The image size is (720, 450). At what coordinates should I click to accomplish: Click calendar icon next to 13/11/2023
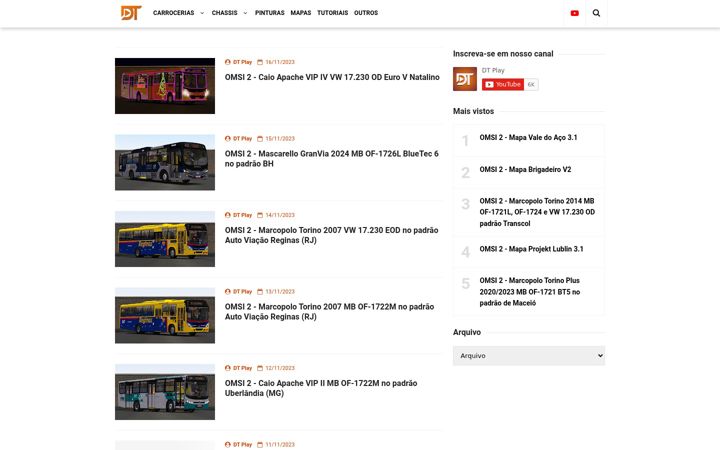point(260,292)
